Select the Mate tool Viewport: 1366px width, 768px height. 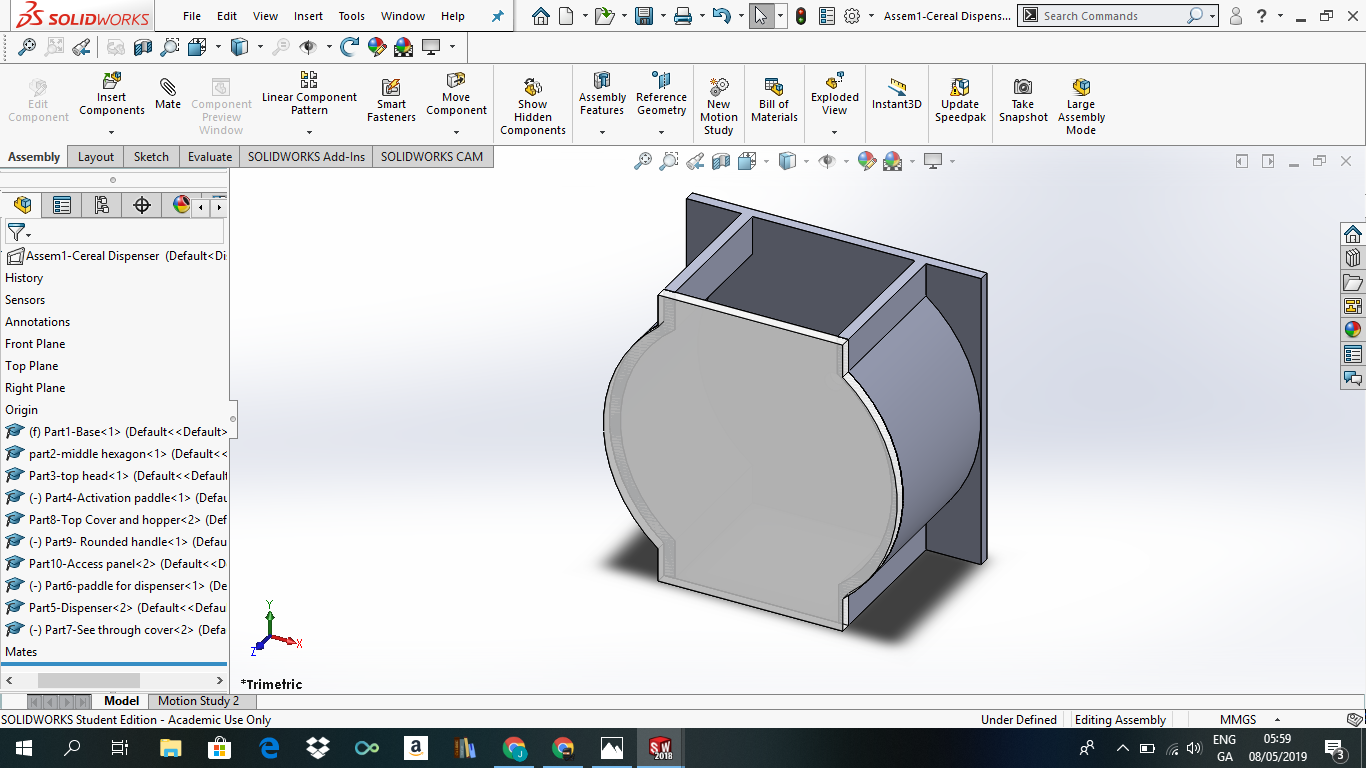coord(168,94)
